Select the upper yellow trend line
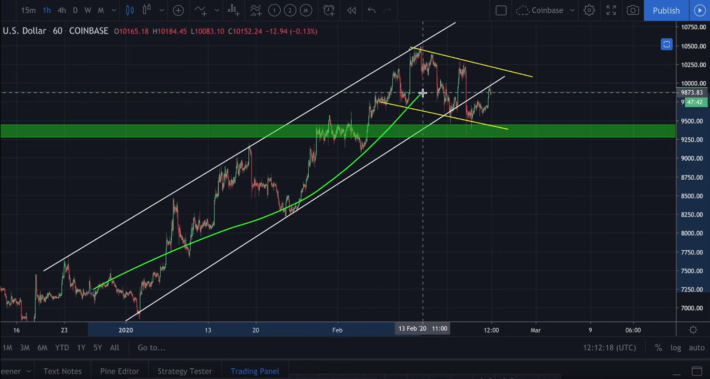Screen dimensions: 710x379 click(x=471, y=62)
